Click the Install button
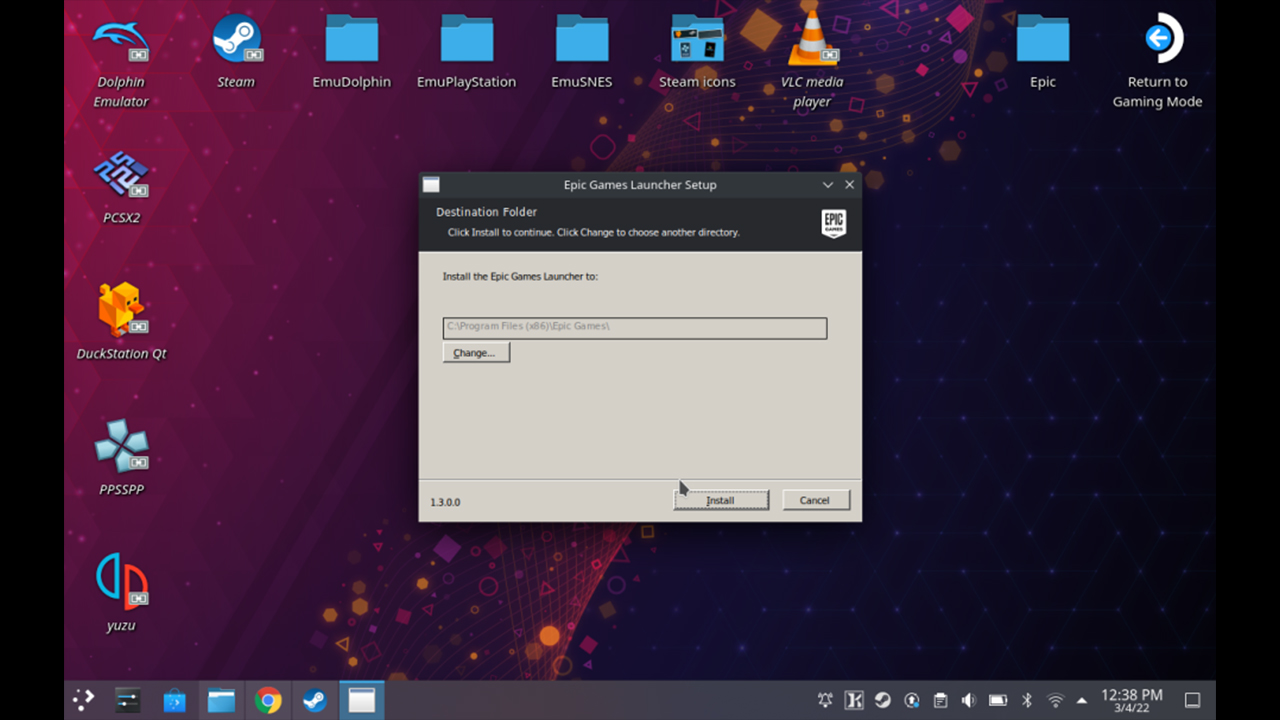1280x720 pixels. (721, 500)
